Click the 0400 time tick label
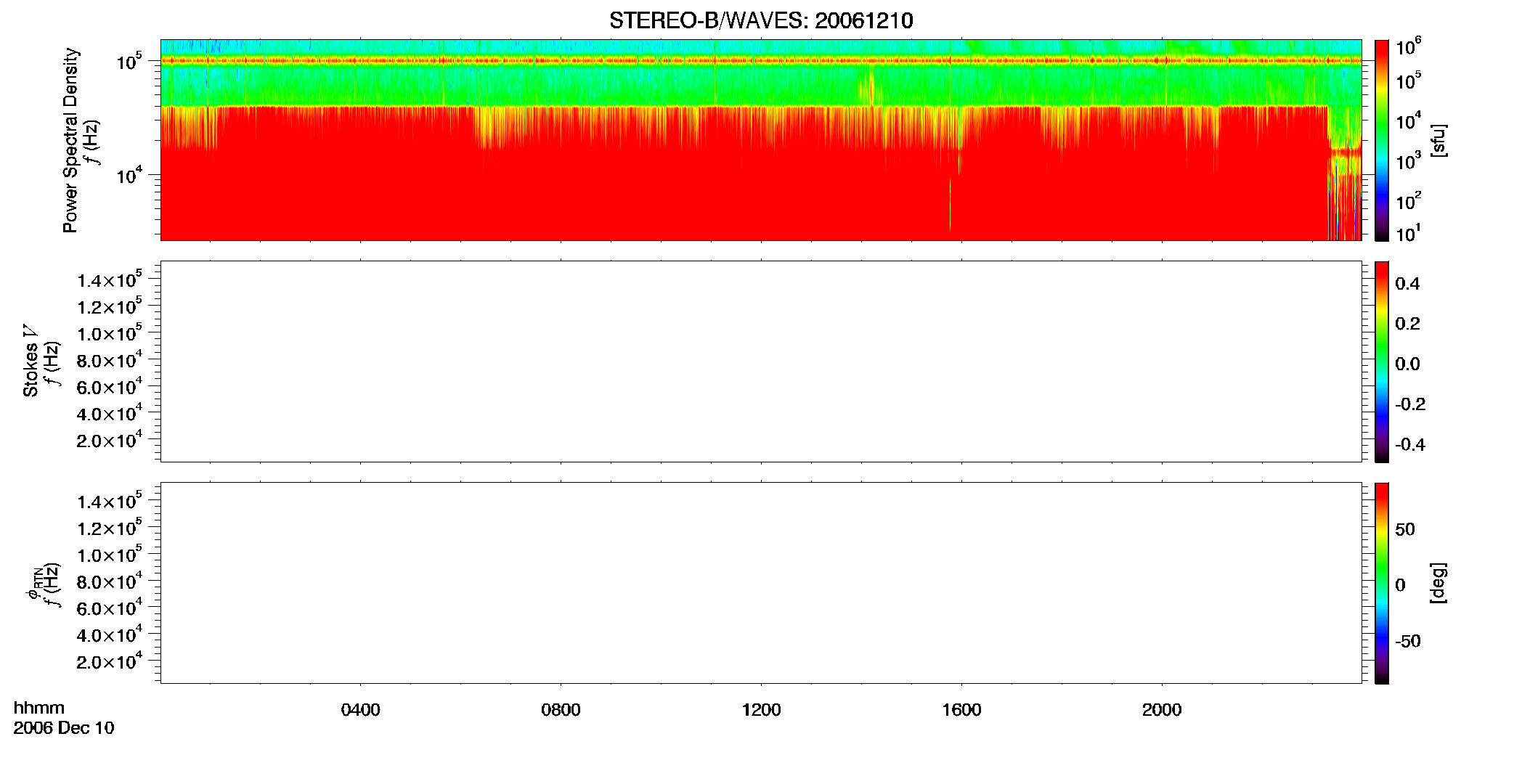 coord(360,710)
